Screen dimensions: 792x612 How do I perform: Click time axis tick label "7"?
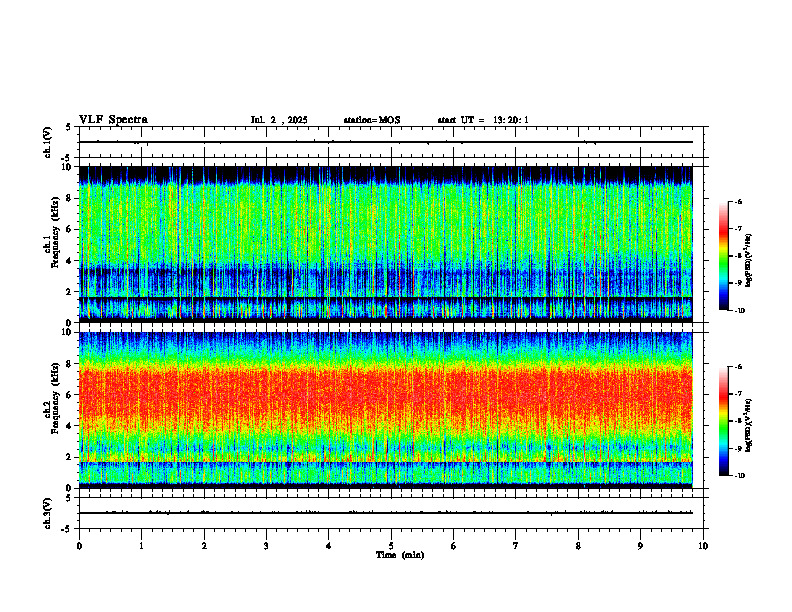[516, 546]
